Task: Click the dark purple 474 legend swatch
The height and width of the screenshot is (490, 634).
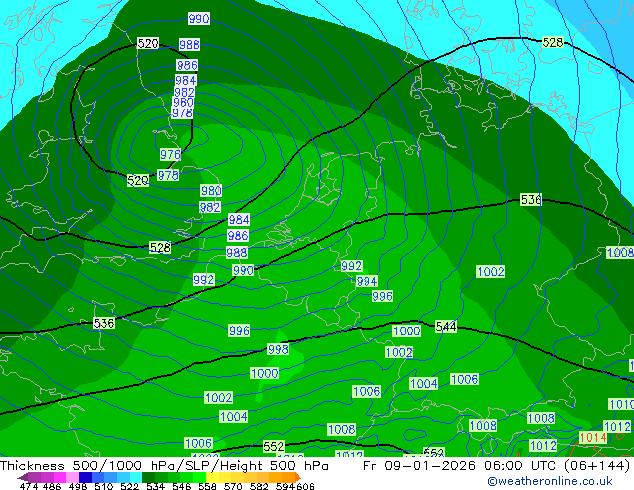Action: coord(34,477)
